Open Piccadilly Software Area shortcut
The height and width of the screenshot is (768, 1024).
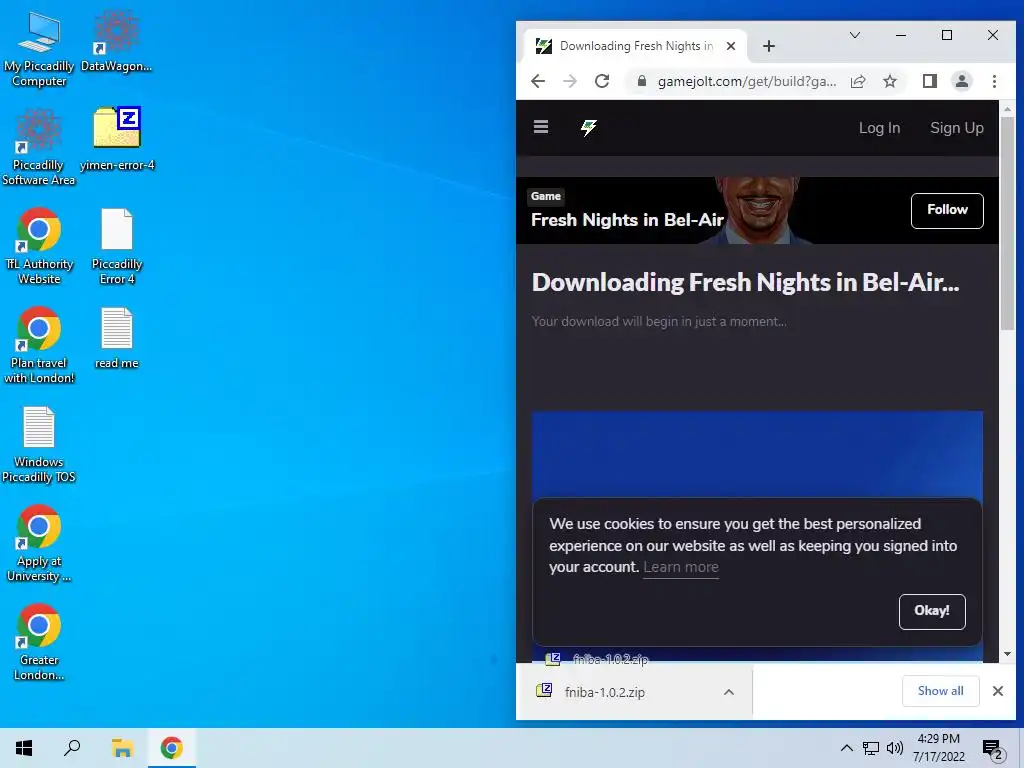[39, 148]
